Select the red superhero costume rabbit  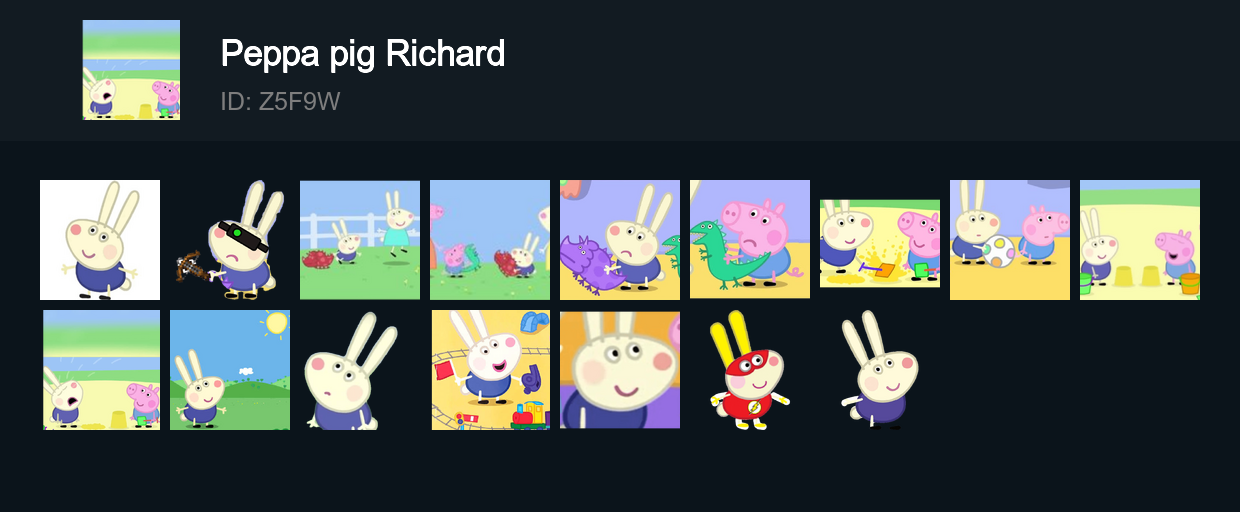750,370
